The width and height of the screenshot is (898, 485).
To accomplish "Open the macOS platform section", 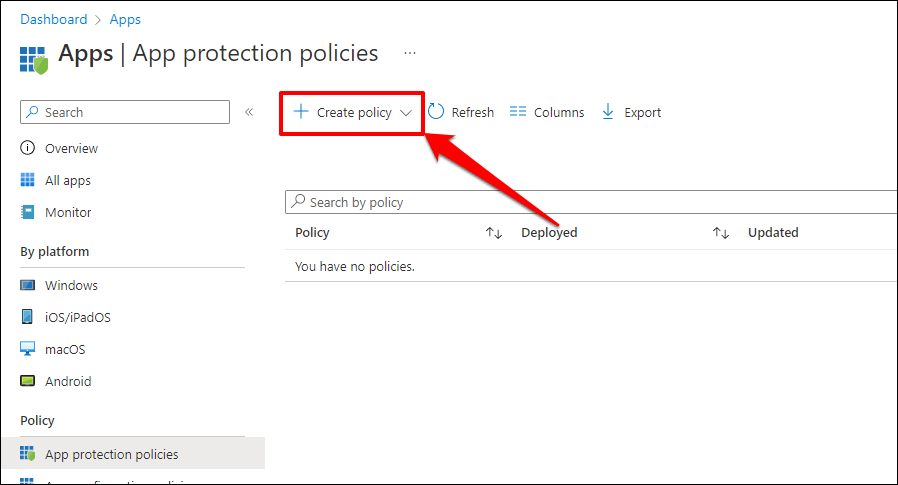I will (x=65, y=349).
